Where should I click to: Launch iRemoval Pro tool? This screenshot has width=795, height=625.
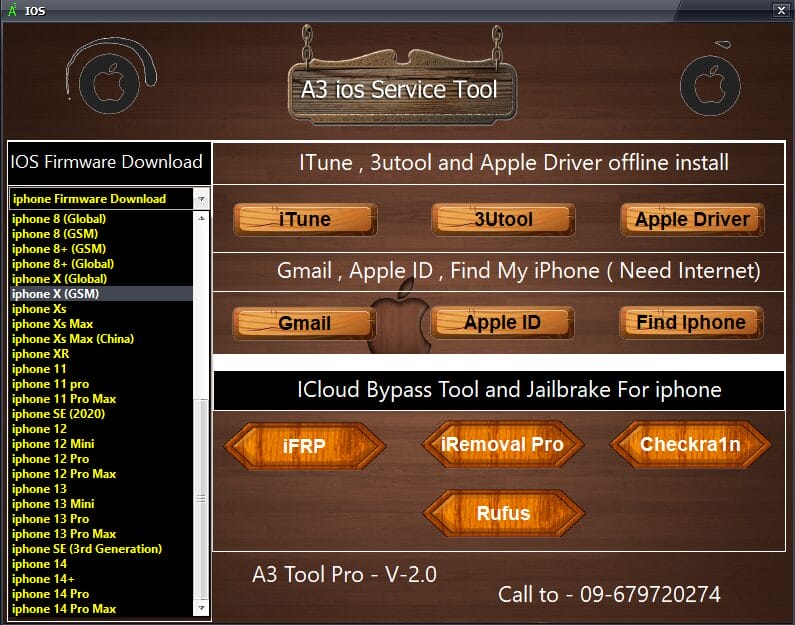[502, 444]
